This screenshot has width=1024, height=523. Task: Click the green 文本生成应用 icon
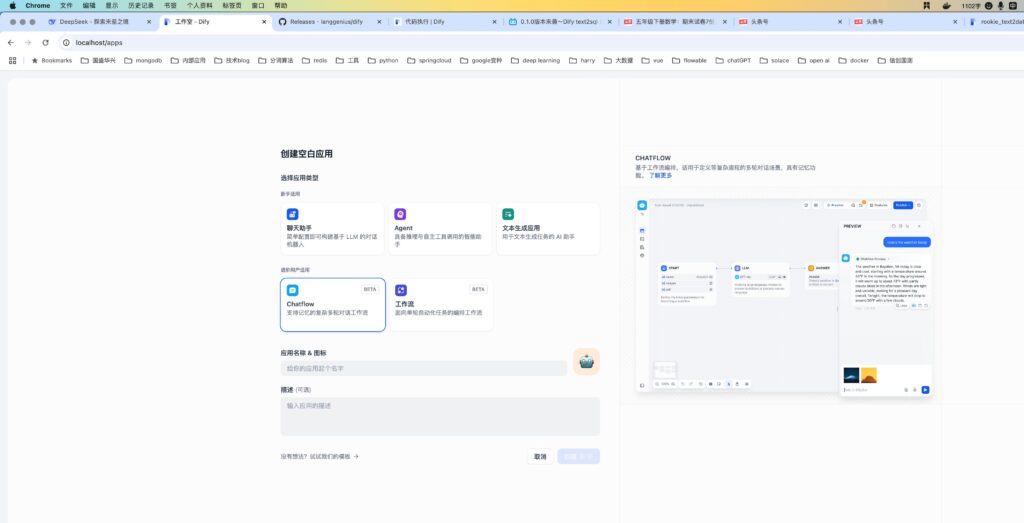coord(508,214)
